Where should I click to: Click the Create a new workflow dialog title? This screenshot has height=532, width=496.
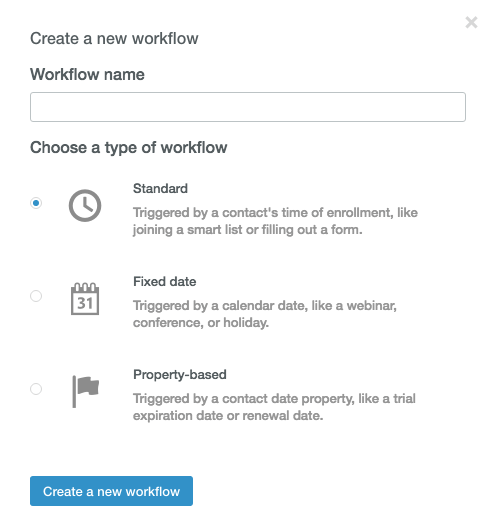pyautogui.click(x=114, y=38)
